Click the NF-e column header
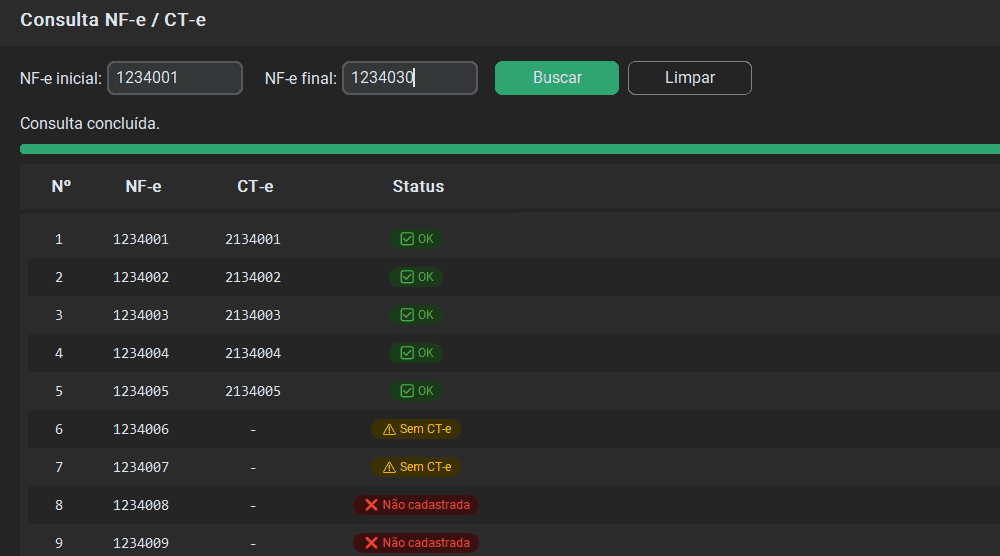Screen dimensions: 1000x556 tap(143, 186)
